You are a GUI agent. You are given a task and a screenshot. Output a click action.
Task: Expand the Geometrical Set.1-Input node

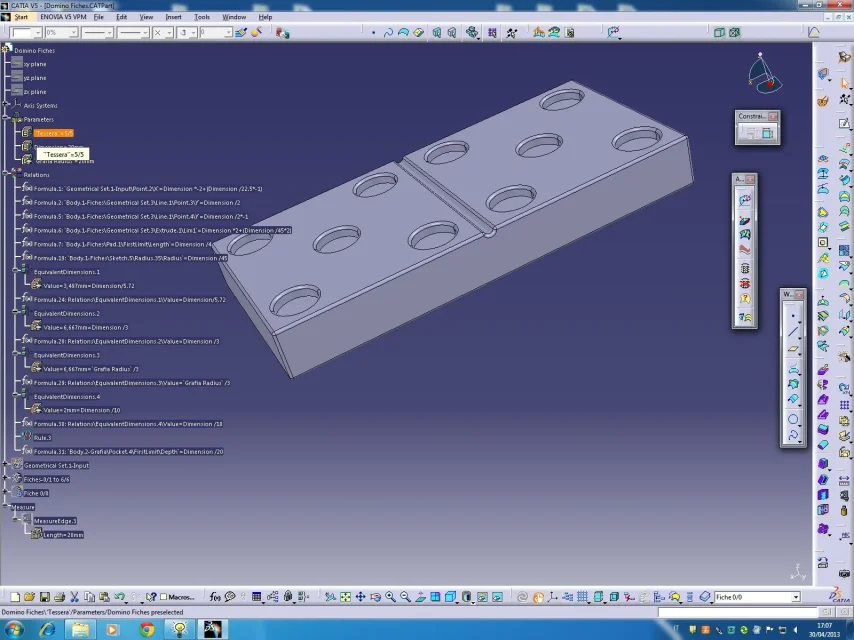(5, 464)
